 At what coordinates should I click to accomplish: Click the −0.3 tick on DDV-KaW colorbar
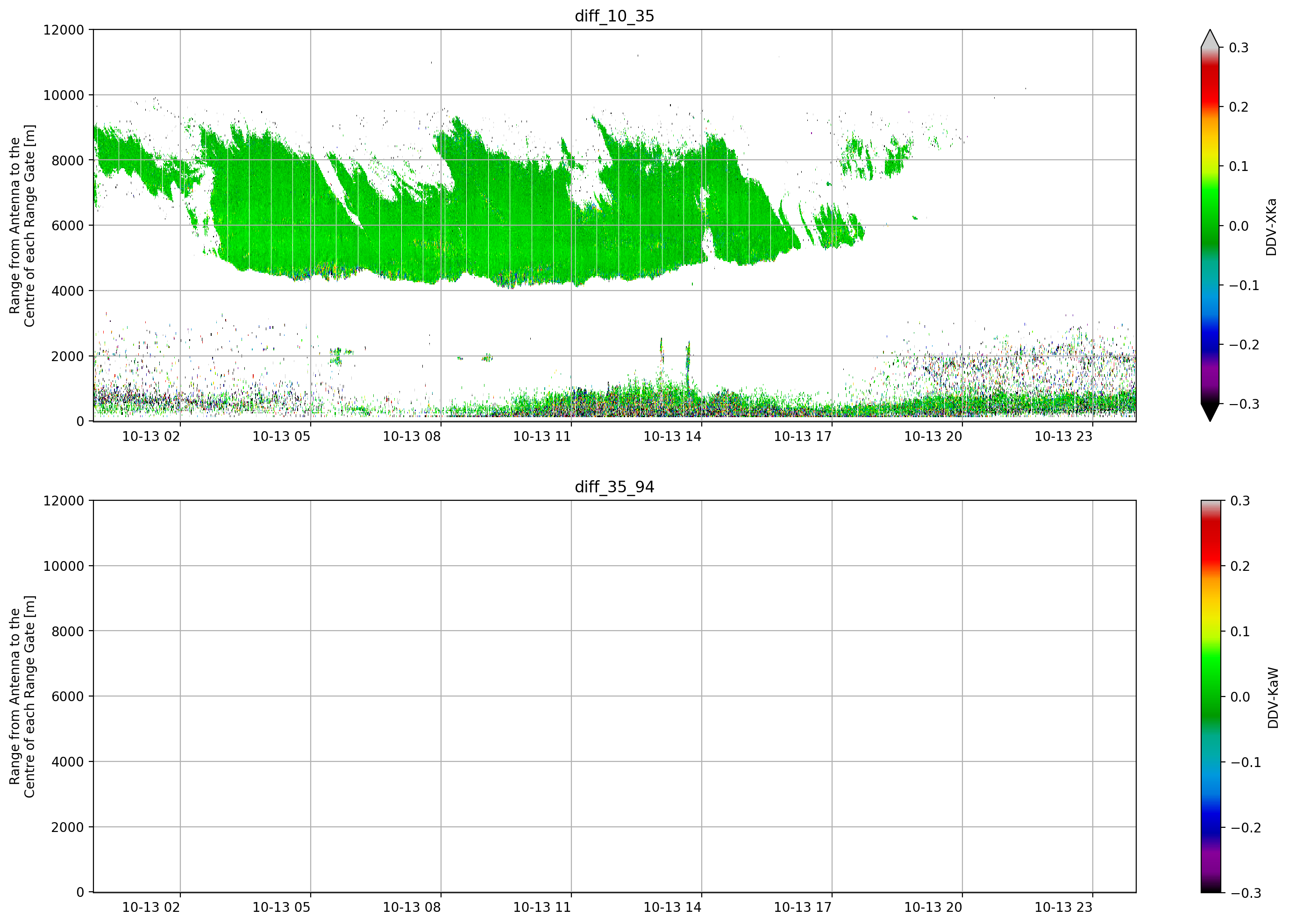tap(1246, 893)
